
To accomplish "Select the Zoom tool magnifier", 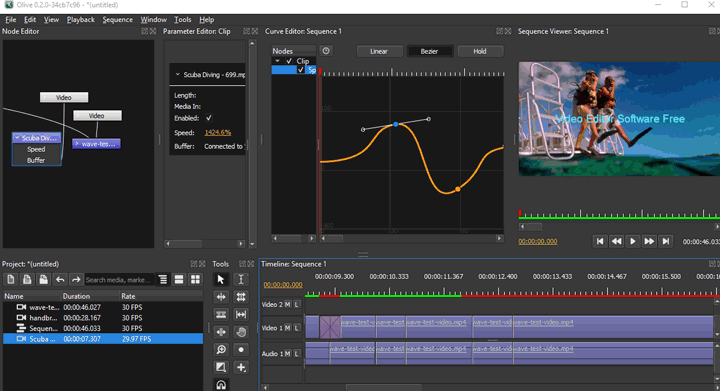I will 221,350.
